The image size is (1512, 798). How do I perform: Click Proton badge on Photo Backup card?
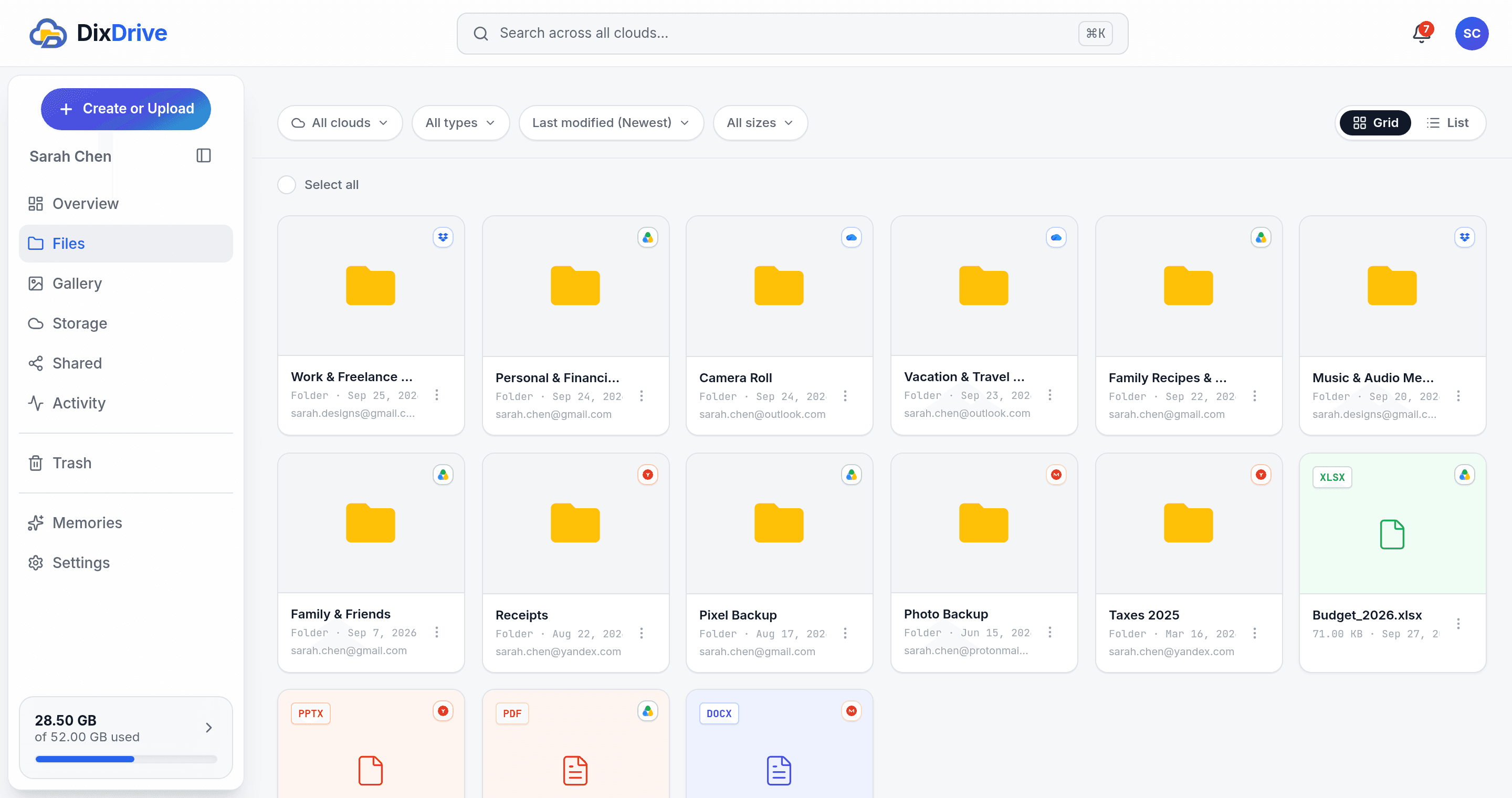click(1056, 474)
